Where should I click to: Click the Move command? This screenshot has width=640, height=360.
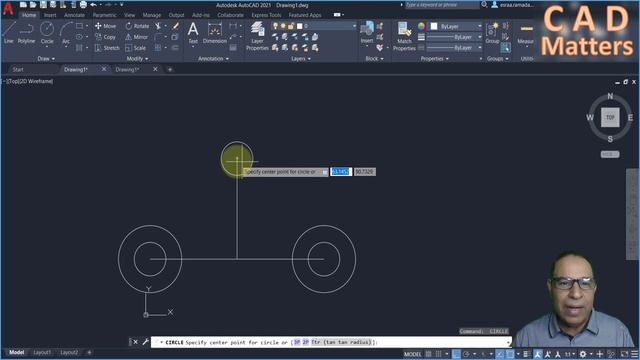point(105,26)
